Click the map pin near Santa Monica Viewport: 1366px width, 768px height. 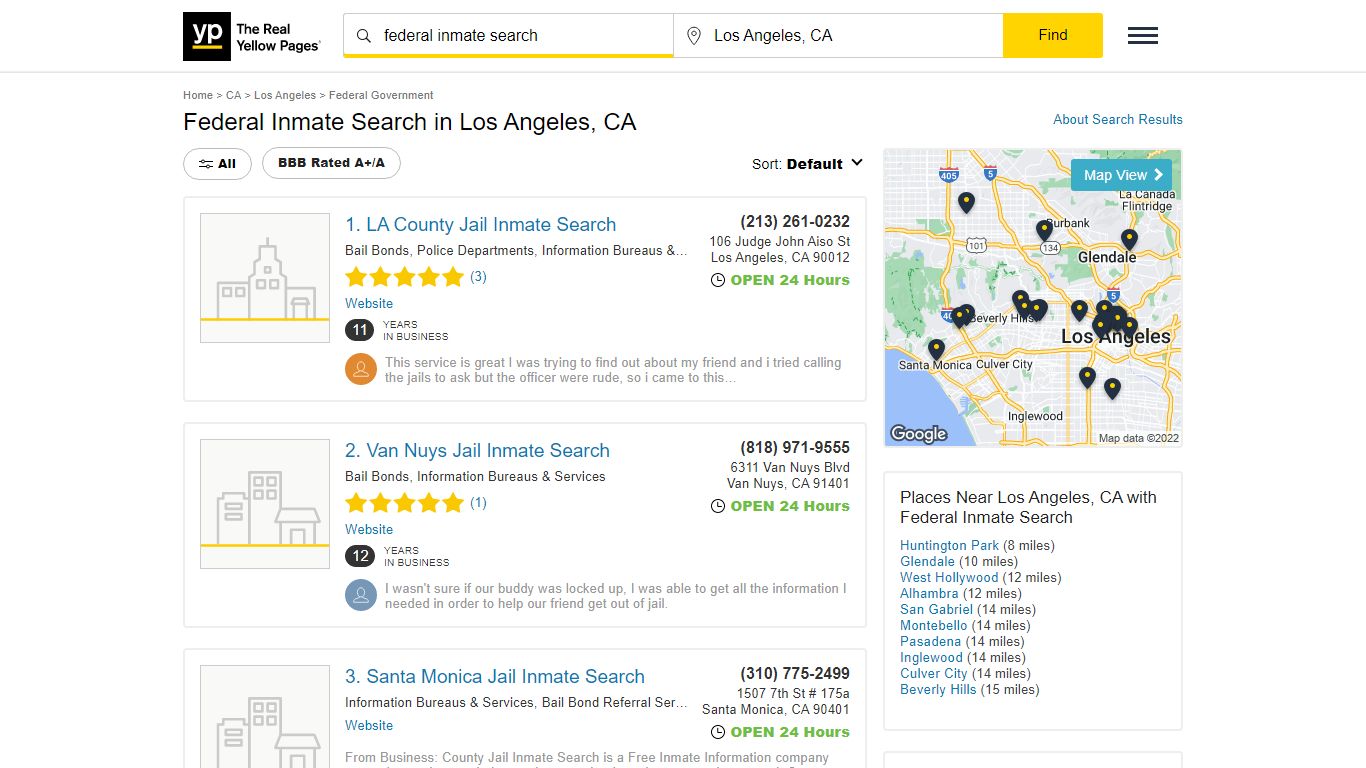936,349
